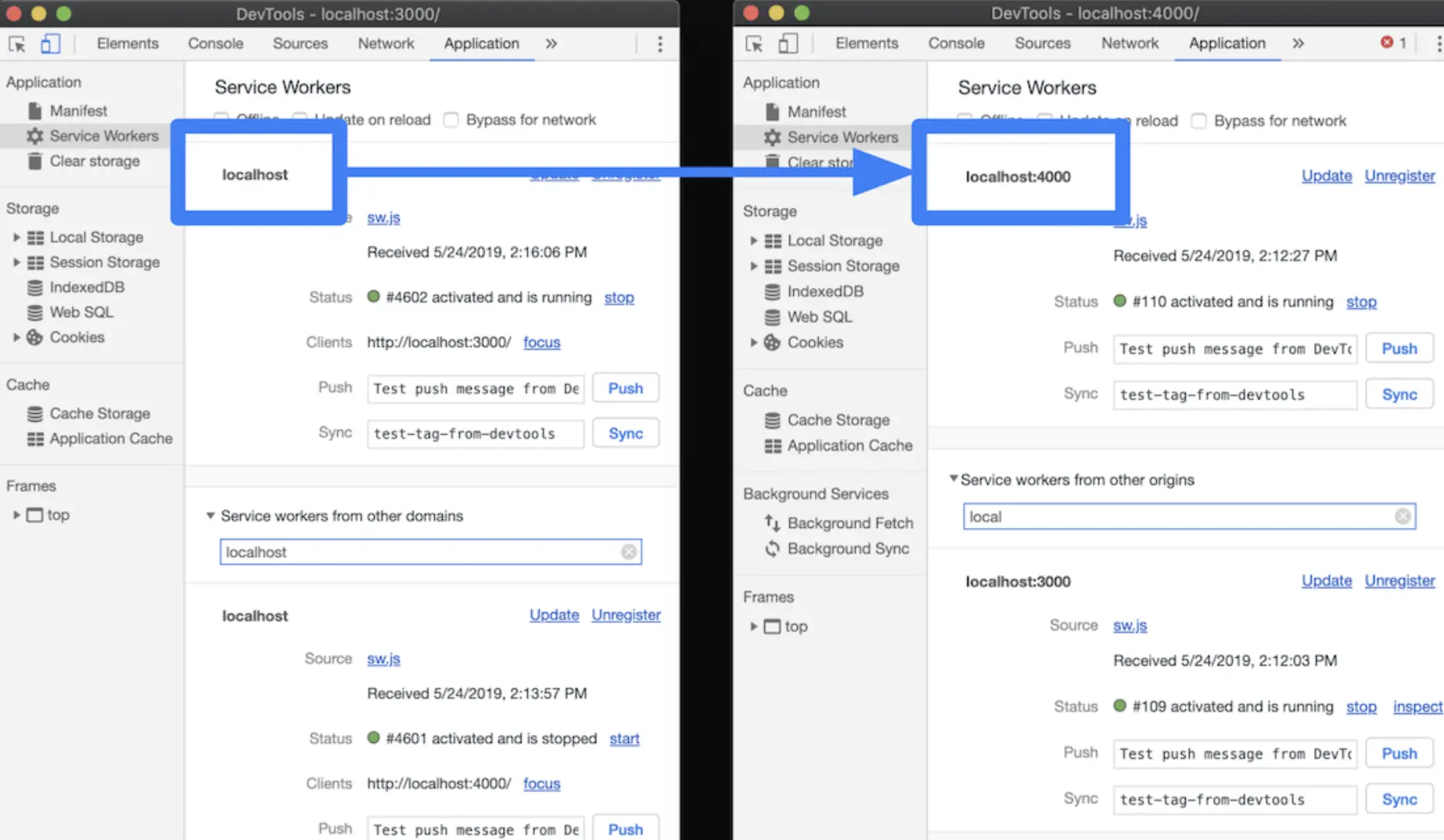This screenshot has width=1444, height=840.
Task: Open Background Sync in localhost:4000 DevTools sidebar
Action: coord(836,549)
